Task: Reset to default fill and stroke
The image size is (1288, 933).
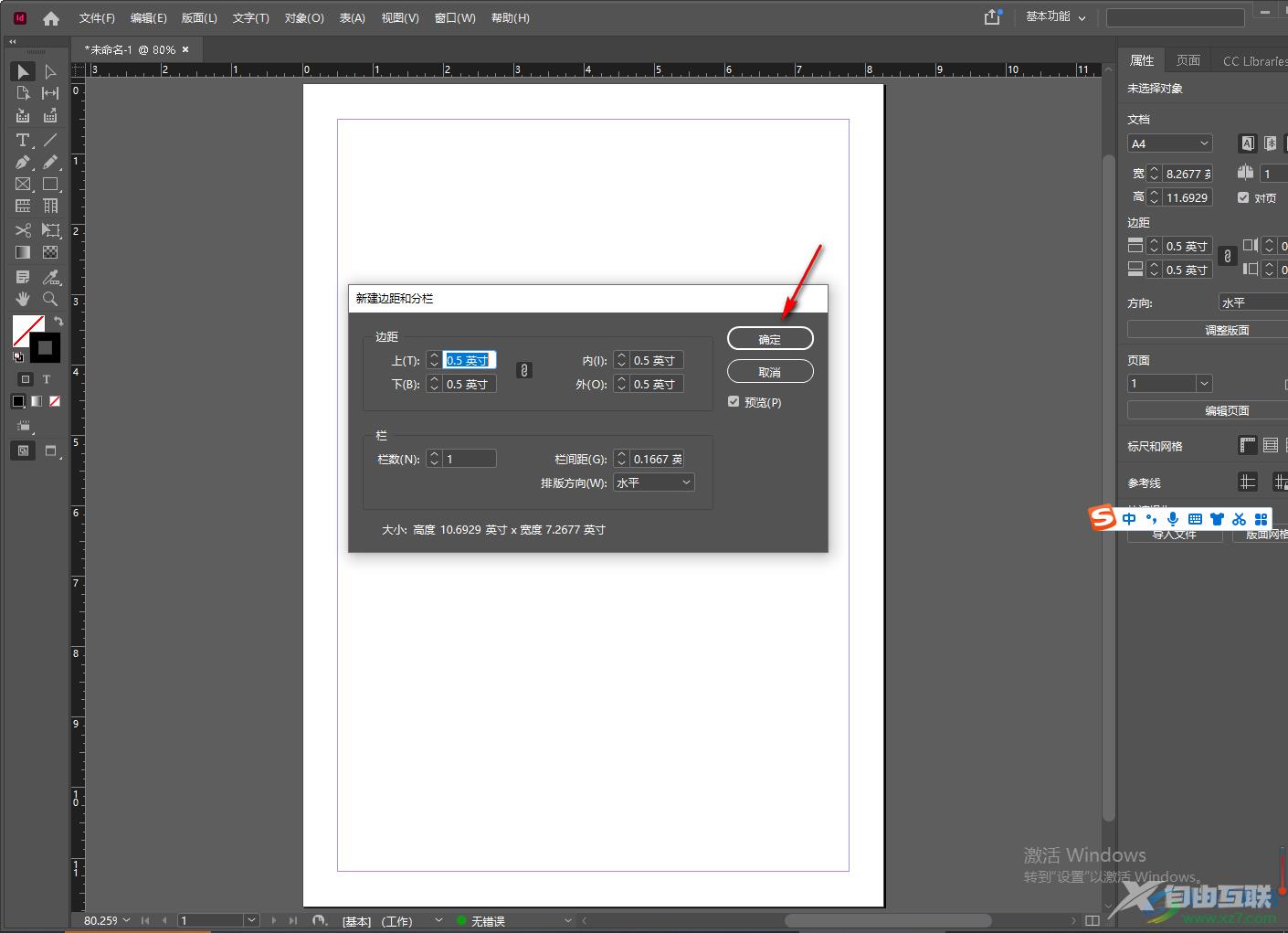Action: (x=18, y=356)
